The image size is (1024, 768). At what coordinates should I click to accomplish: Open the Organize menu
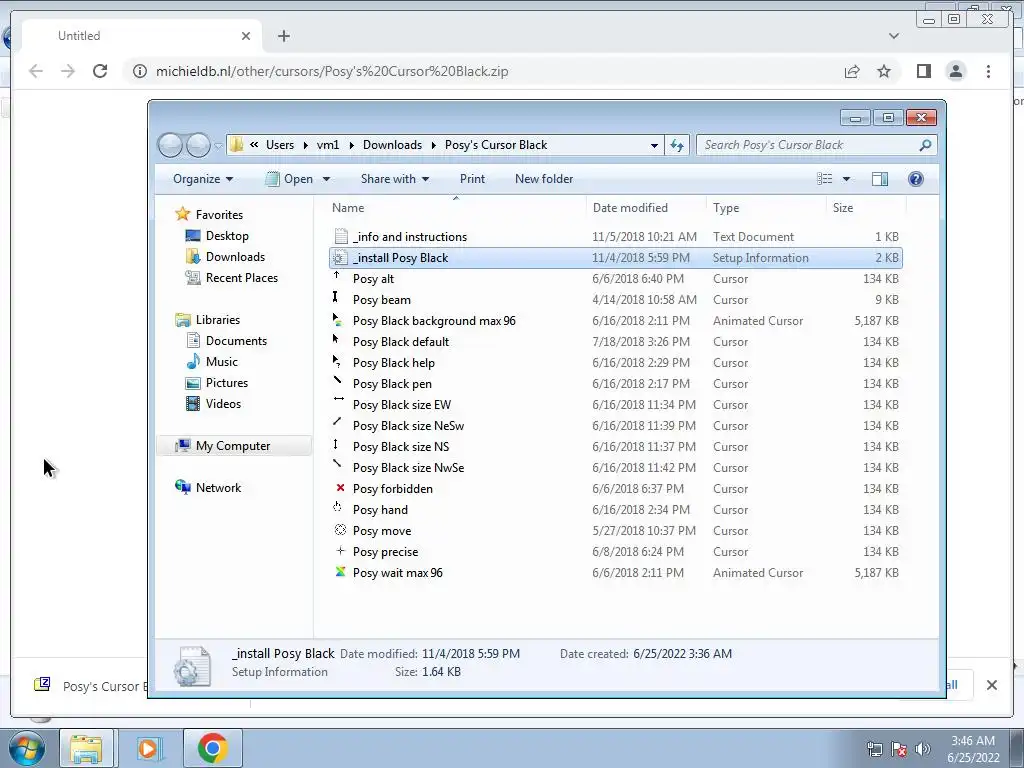coord(202,179)
